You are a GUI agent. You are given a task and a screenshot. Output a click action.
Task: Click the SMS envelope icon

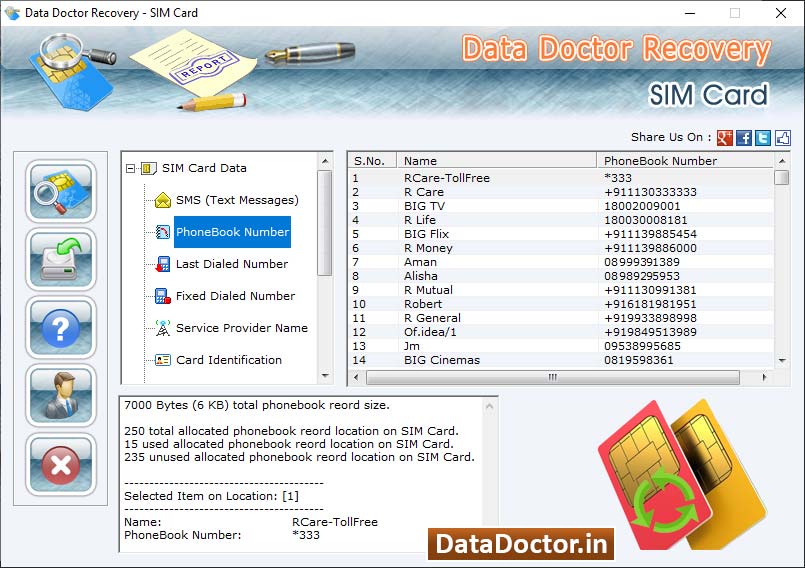(163, 200)
